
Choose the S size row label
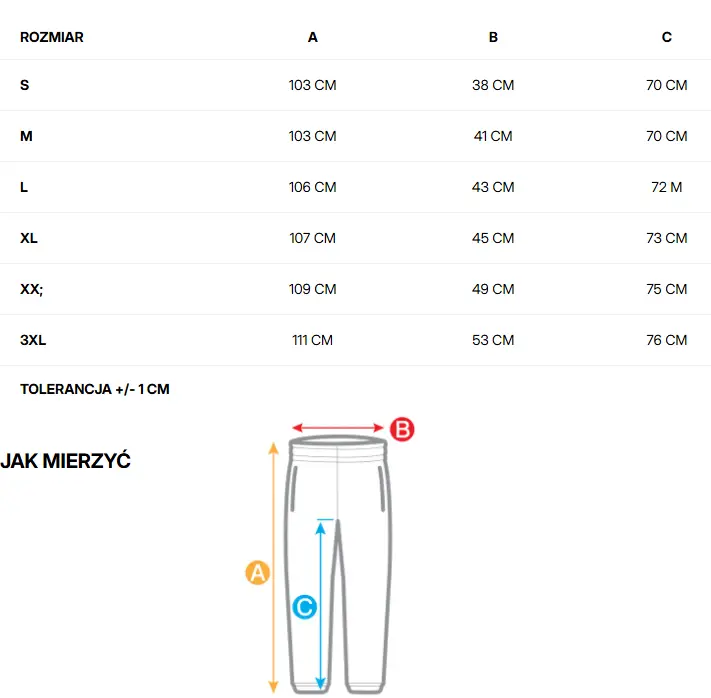tap(25, 85)
